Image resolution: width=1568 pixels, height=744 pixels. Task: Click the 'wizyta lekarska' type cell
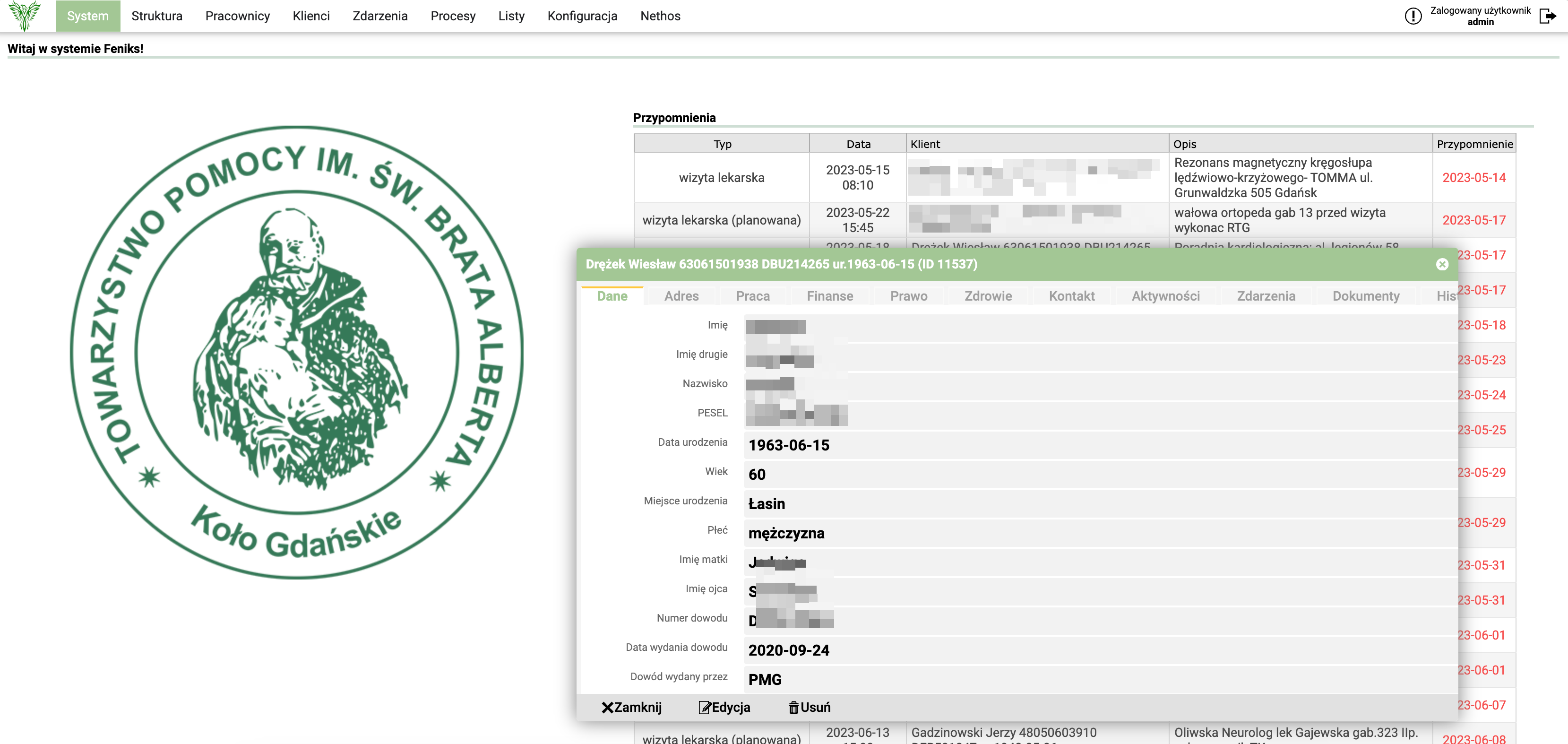pyautogui.click(x=721, y=178)
